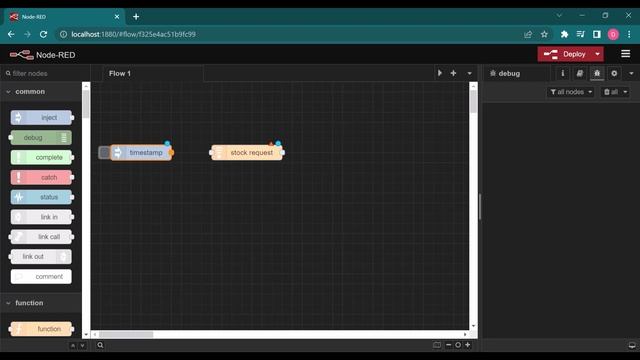640x360 pixels.
Task: Open the debug messages bug tab
Action: [597, 73]
